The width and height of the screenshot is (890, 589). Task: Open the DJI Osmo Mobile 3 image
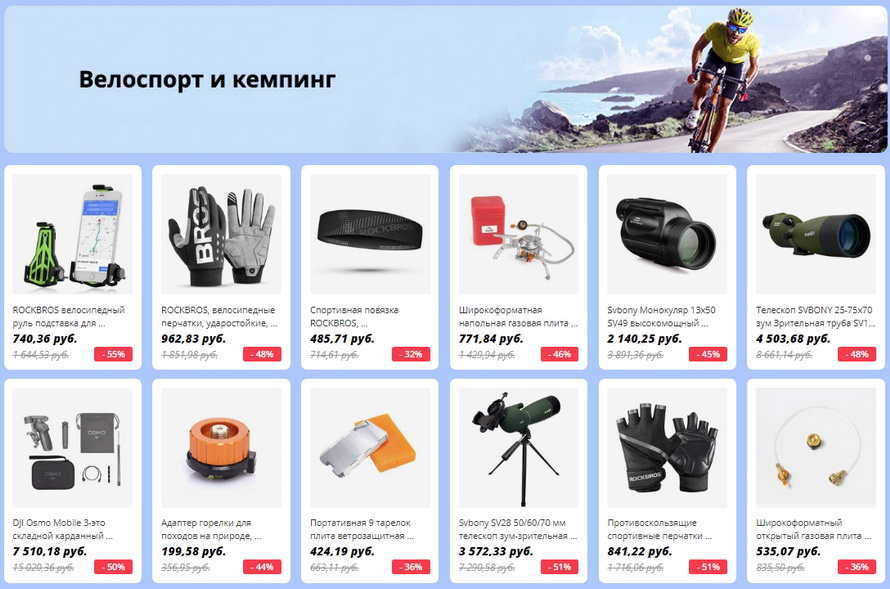tap(73, 447)
